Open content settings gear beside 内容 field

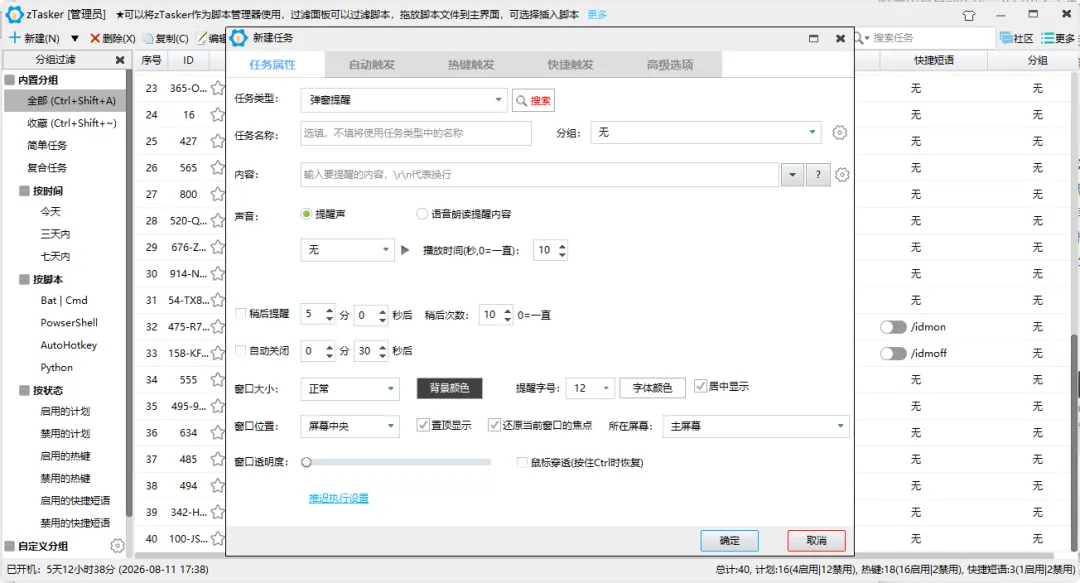pyautogui.click(x=842, y=175)
